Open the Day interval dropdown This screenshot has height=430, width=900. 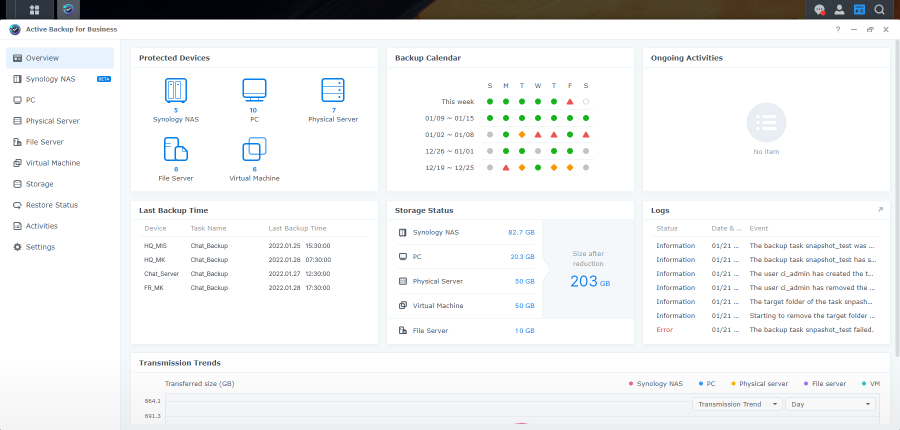(830, 404)
